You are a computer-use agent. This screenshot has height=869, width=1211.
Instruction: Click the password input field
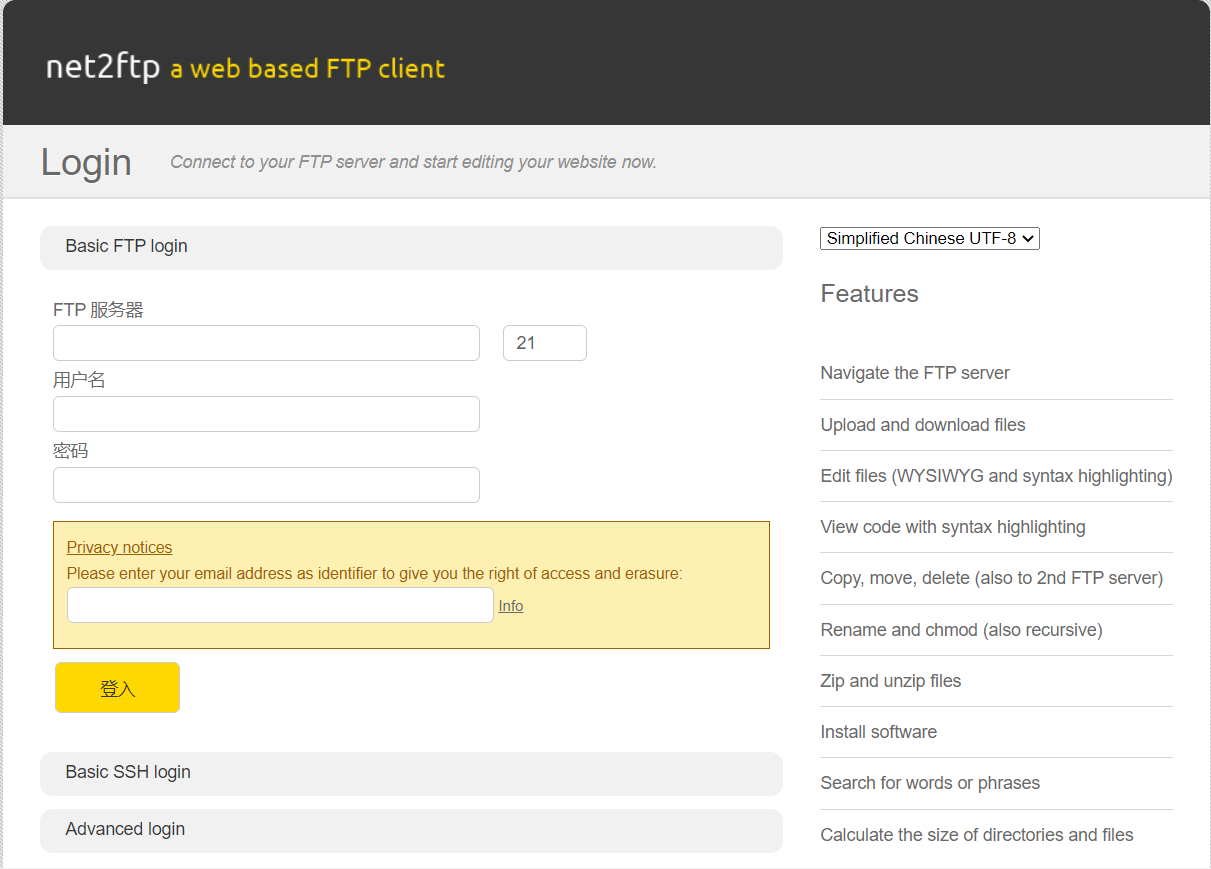tap(266, 485)
